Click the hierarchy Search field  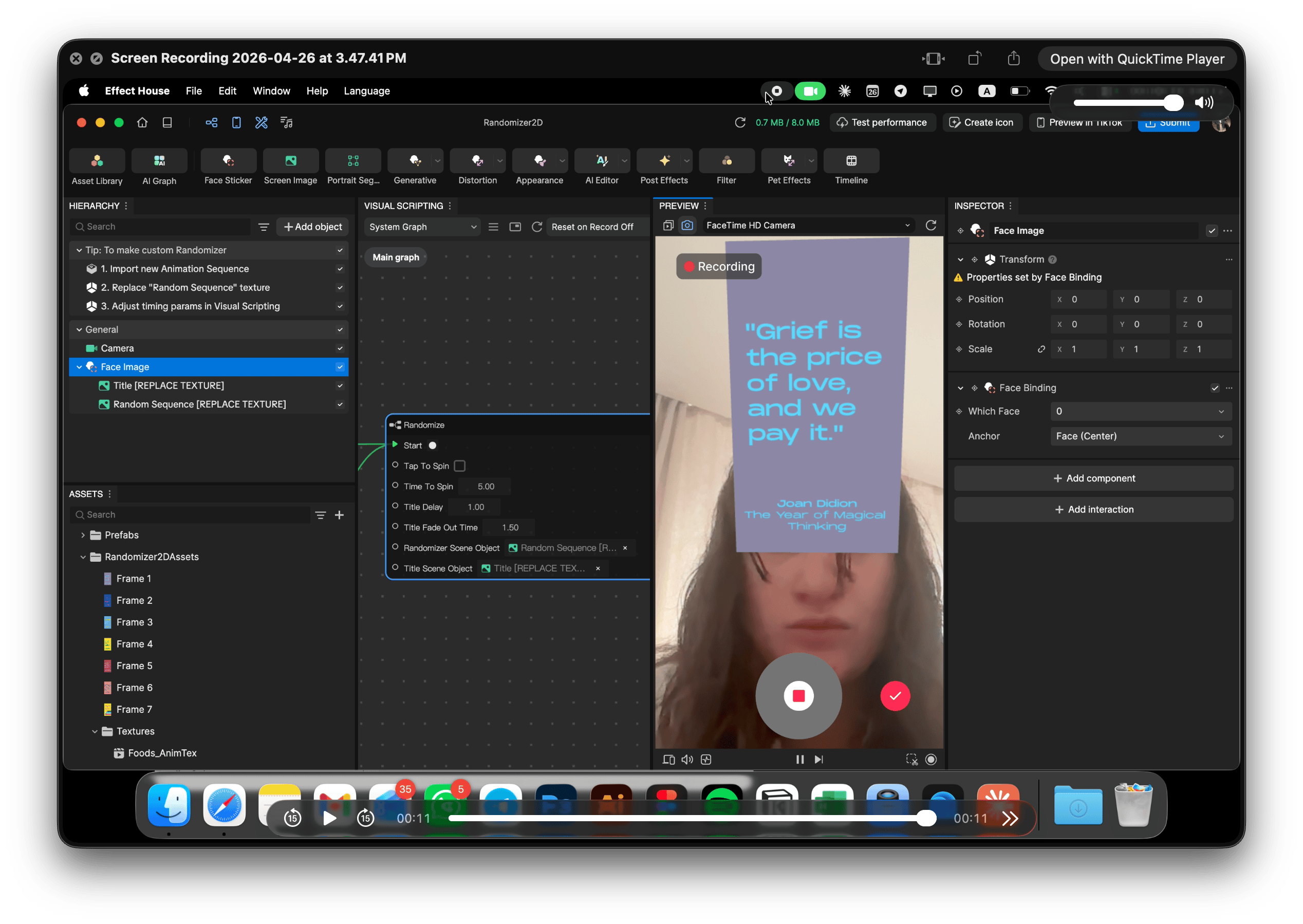(x=161, y=227)
